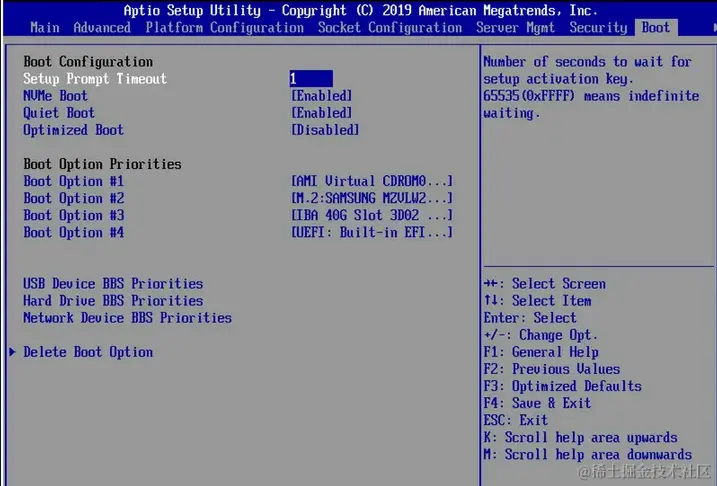Select the Server Mgmt tab
This screenshot has height=486, width=717.
tap(515, 28)
